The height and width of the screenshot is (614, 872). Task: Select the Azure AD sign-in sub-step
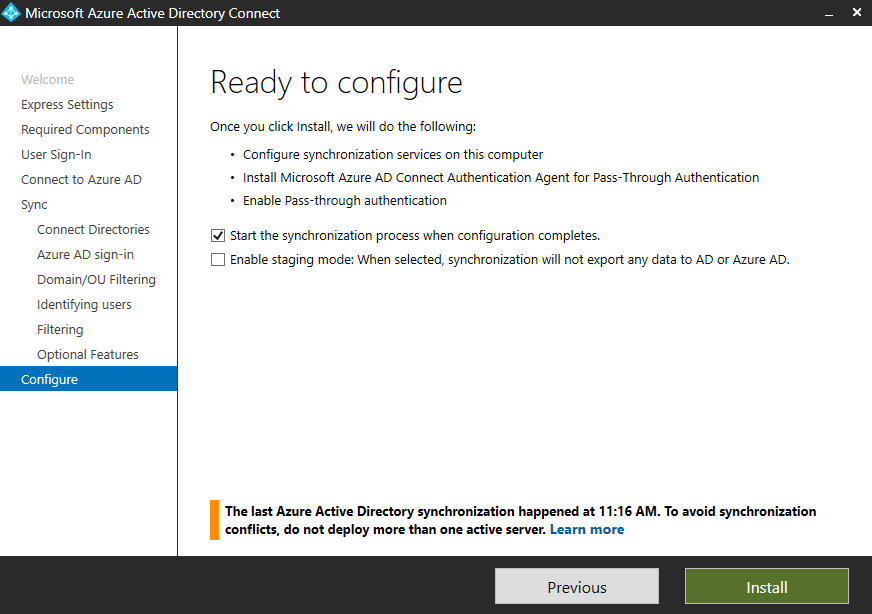click(86, 255)
